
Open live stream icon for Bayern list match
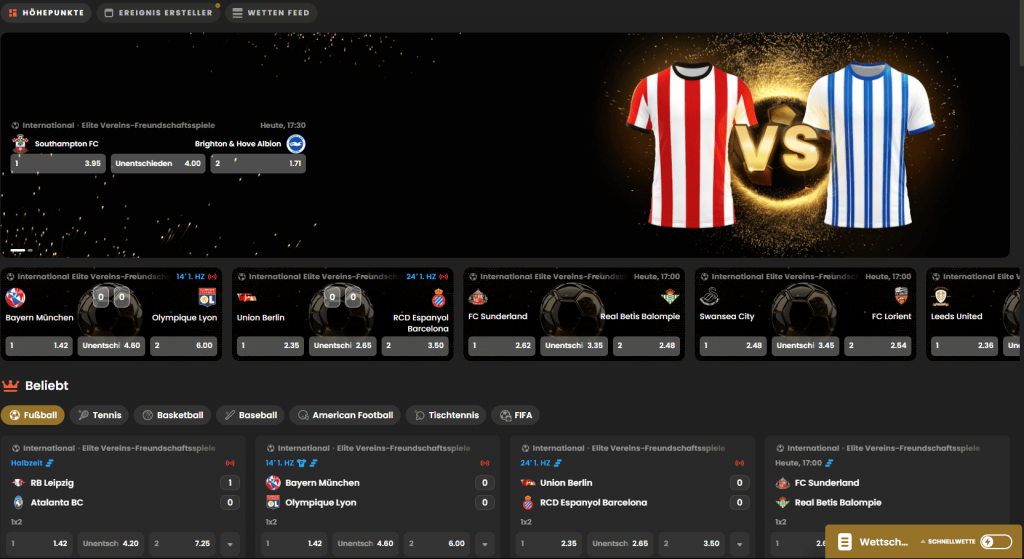coord(485,463)
